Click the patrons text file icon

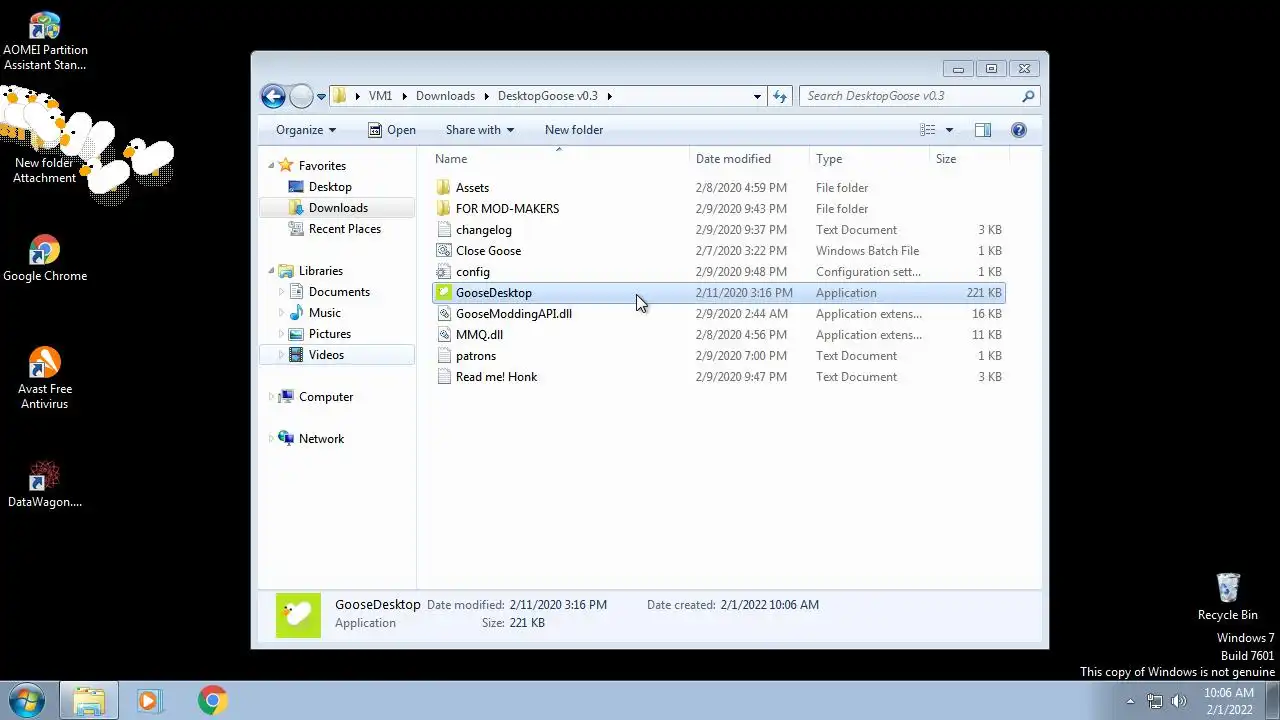[x=444, y=356]
